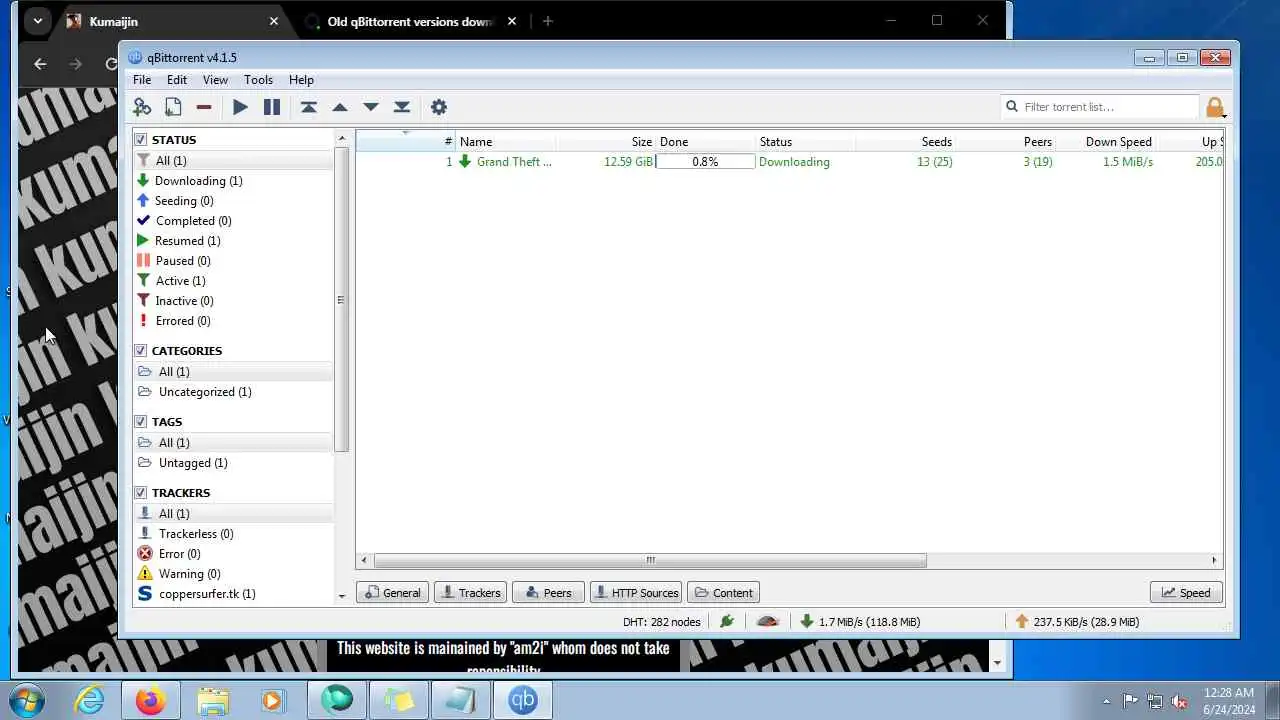The image size is (1280, 720).
Task: Move torrent down in queue
Action: click(371, 107)
